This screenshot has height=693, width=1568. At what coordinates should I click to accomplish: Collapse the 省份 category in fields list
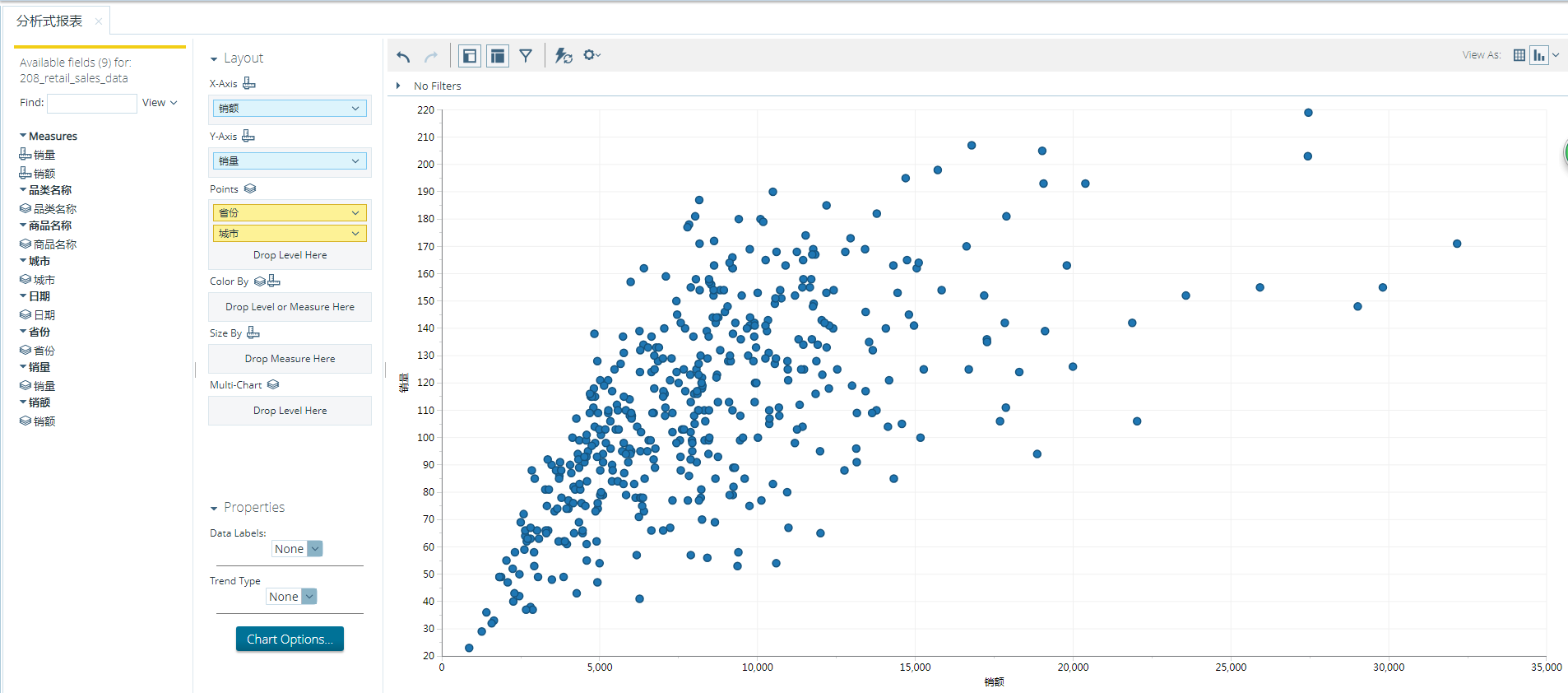pyautogui.click(x=23, y=332)
